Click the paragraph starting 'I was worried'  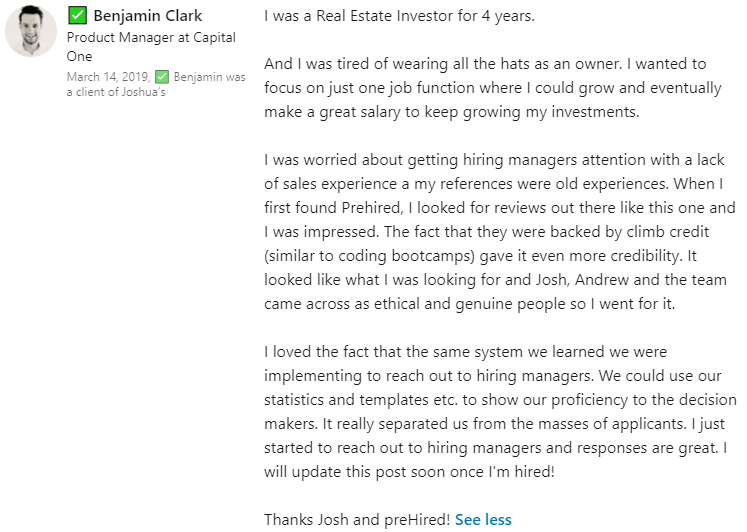(x=500, y=231)
